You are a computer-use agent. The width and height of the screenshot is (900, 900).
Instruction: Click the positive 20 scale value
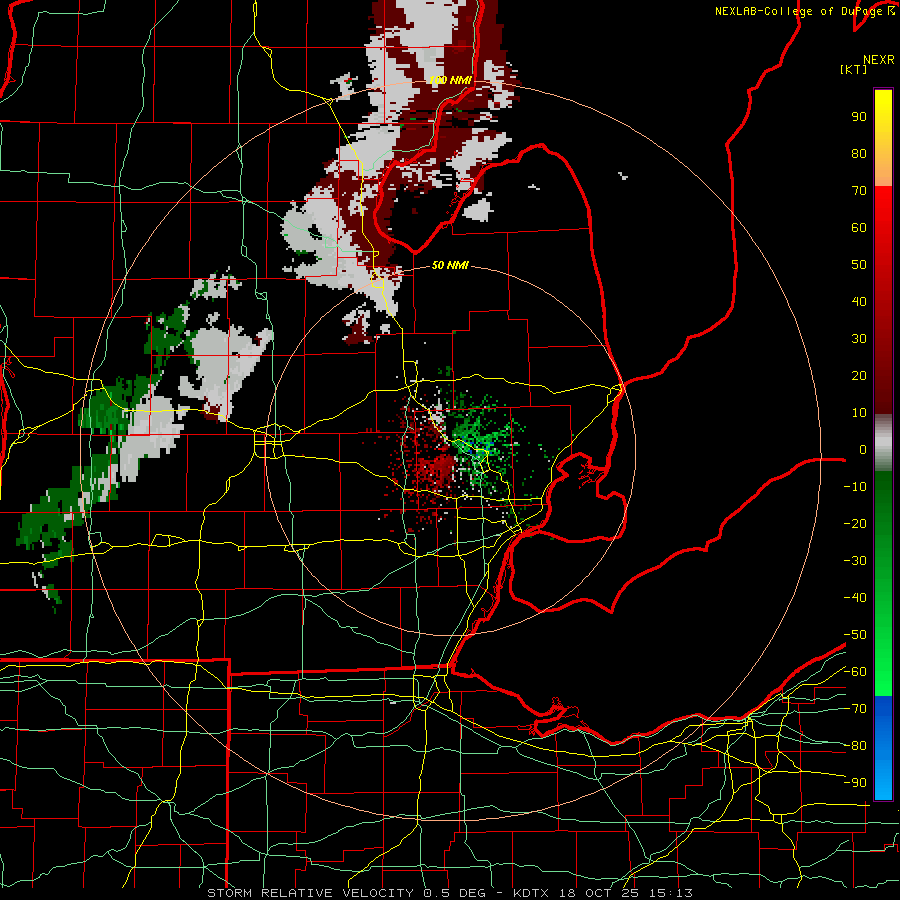pyautogui.click(x=859, y=376)
